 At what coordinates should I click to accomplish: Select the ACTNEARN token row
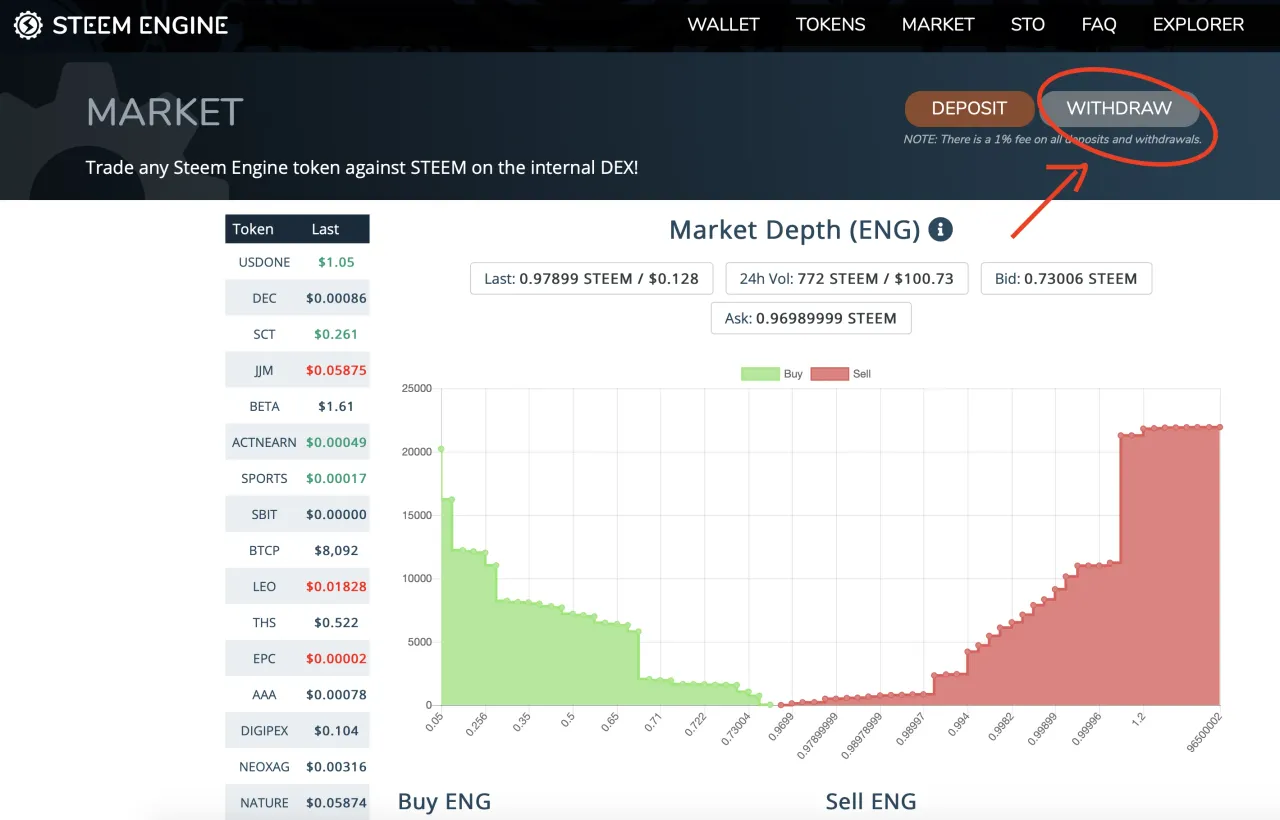pyautogui.click(x=297, y=442)
